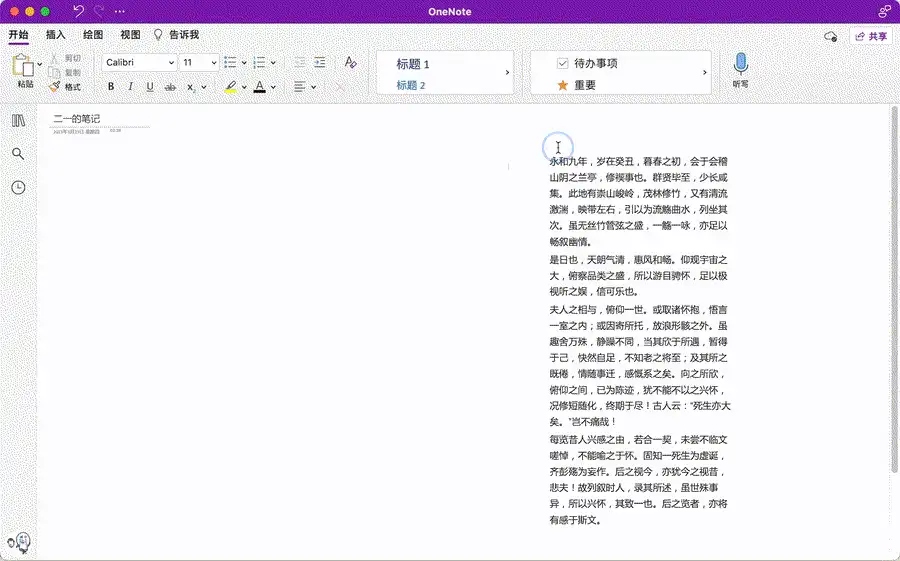Click the undo arrow in the title bar

point(79,11)
